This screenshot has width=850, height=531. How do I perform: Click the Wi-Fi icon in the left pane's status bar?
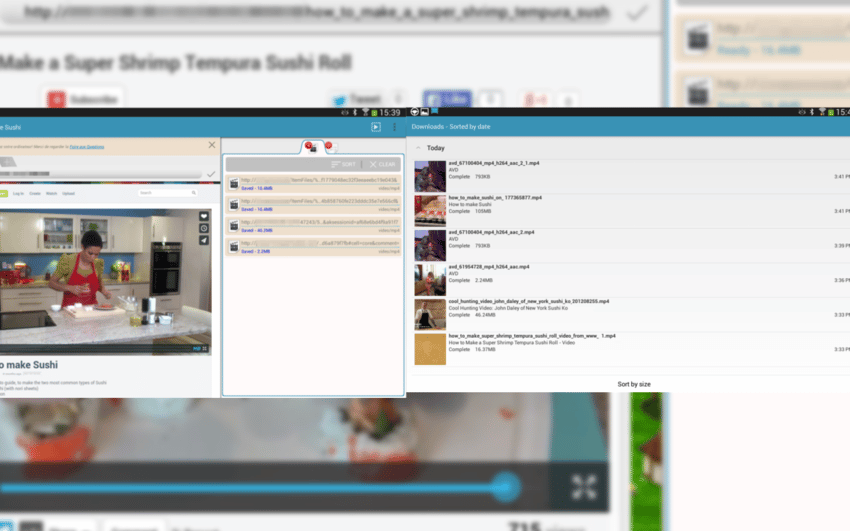365,112
